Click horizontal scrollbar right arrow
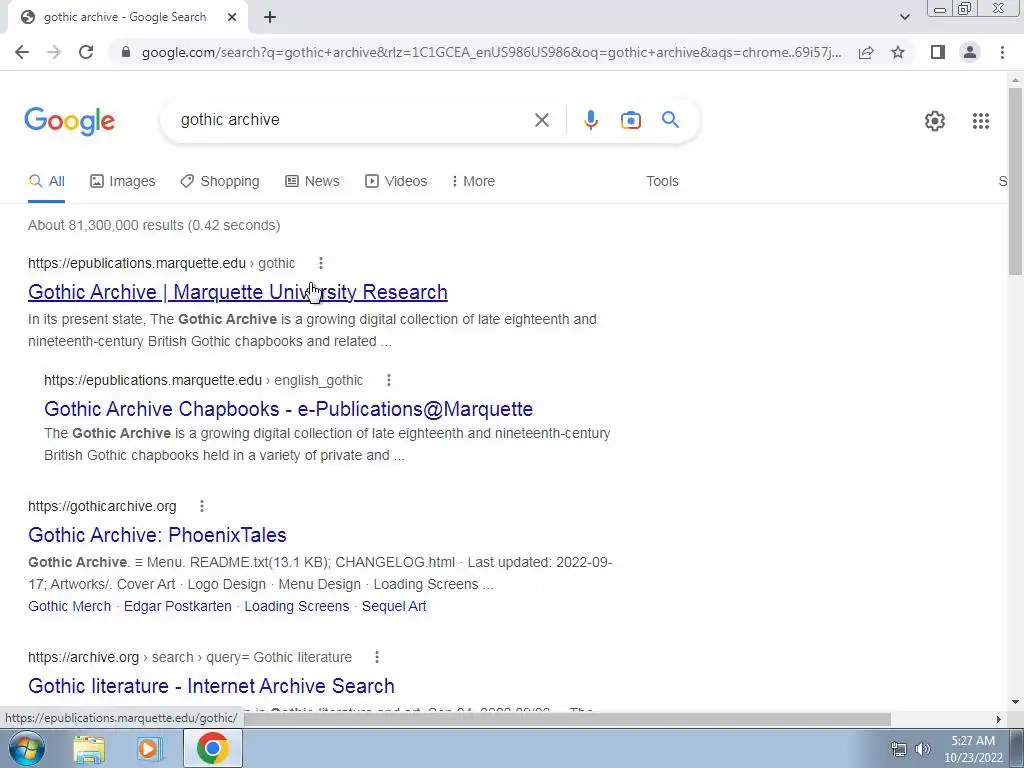Viewport: 1024px width, 768px height. [999, 719]
